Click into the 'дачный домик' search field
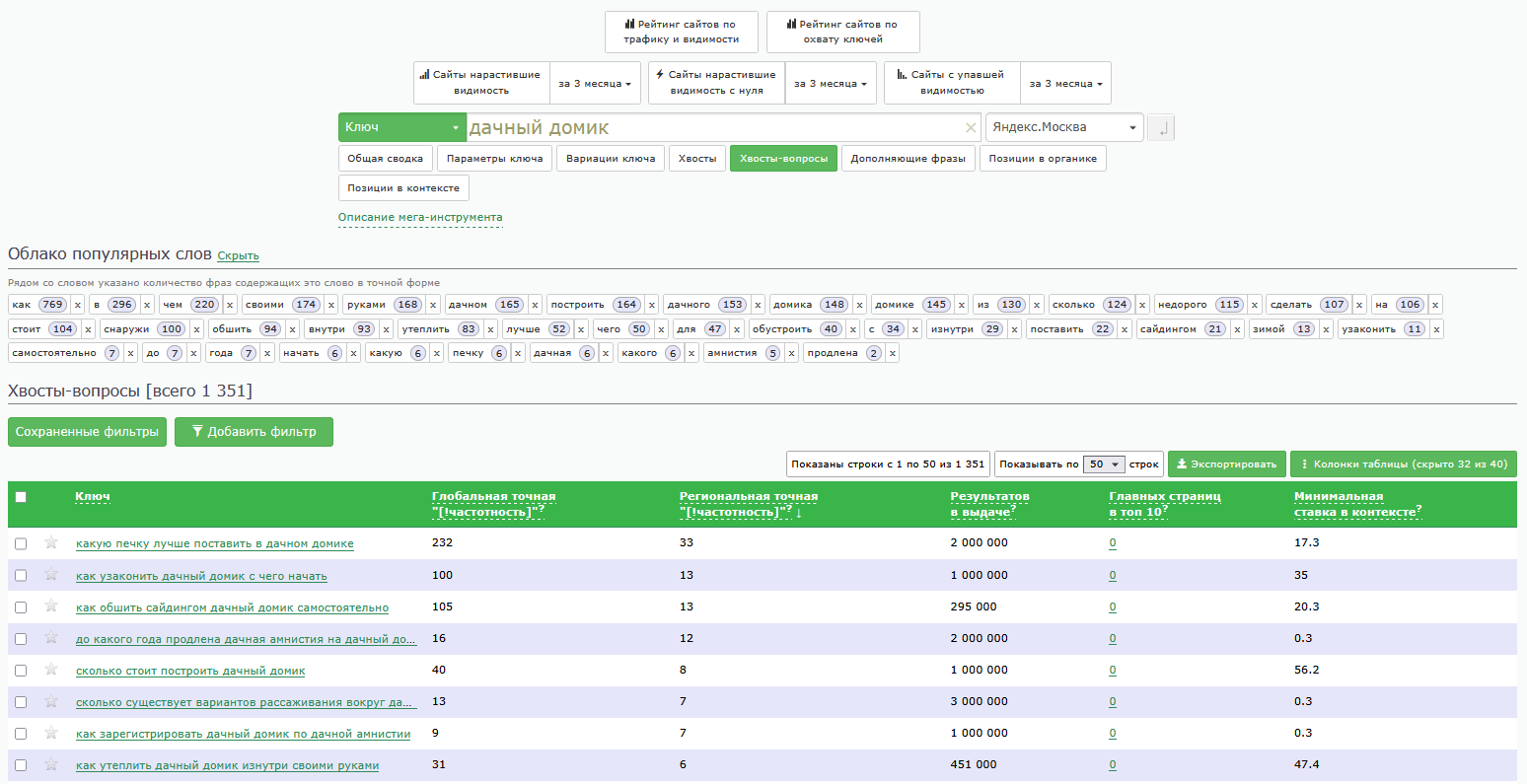This screenshot has height=784, width=1527. click(x=710, y=127)
